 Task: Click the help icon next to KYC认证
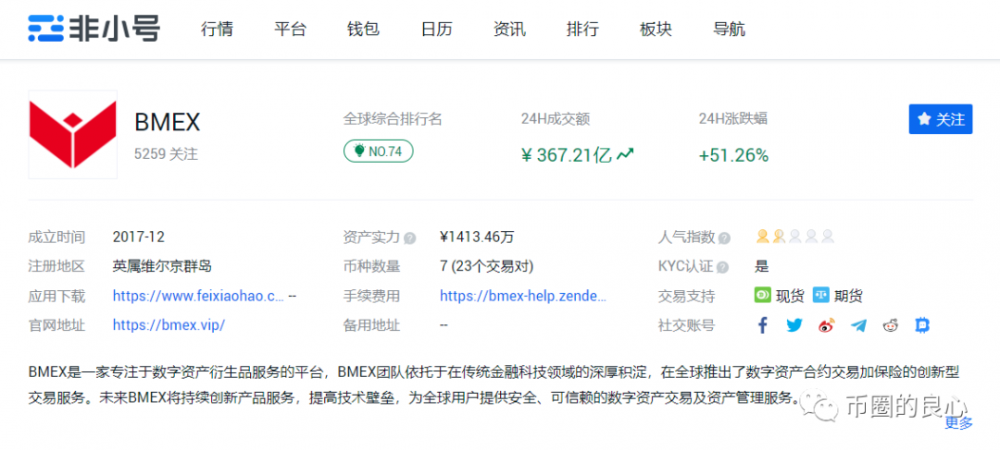[722, 267]
